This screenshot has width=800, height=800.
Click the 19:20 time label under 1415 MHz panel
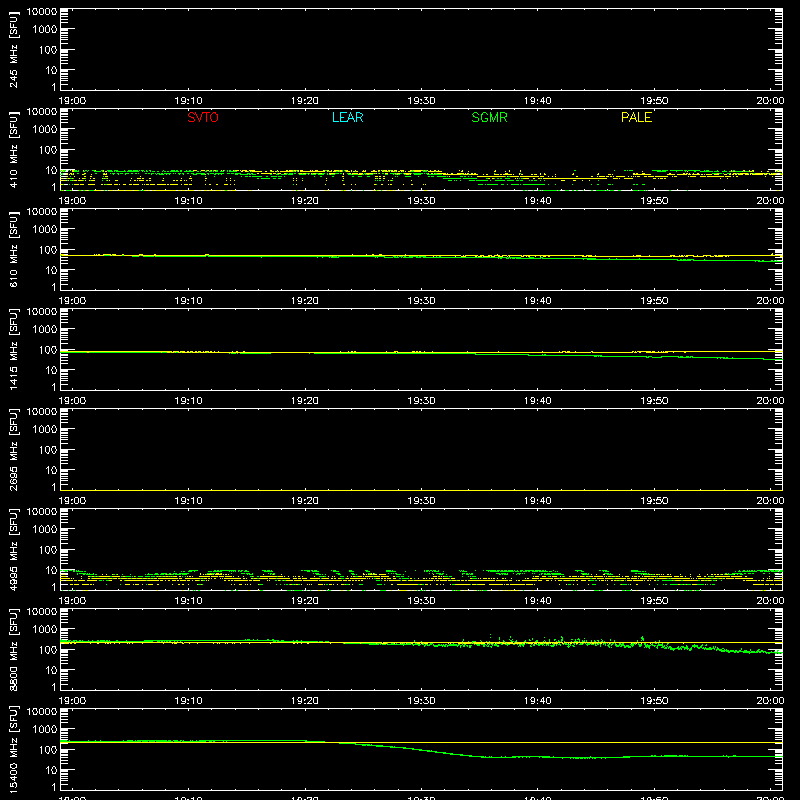[305, 401]
